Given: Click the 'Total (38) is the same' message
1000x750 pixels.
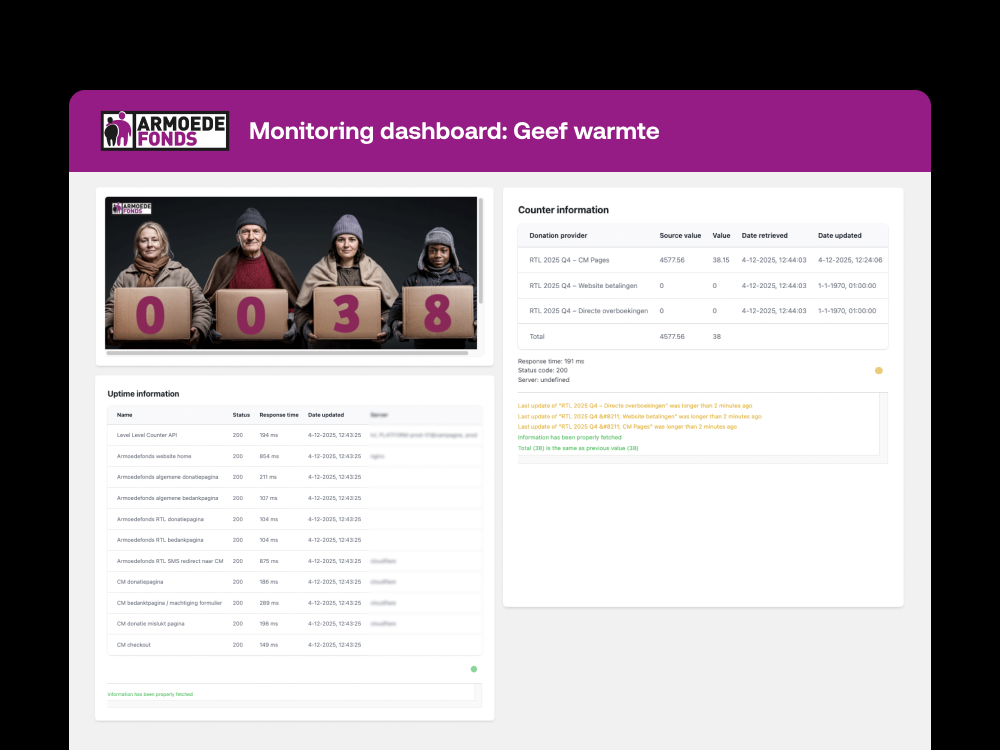Looking at the screenshot, I should pos(577,448).
